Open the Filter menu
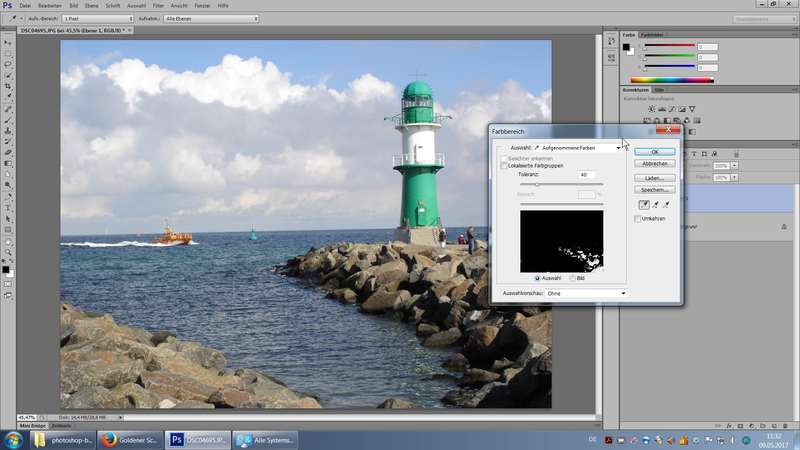 click(x=158, y=5)
